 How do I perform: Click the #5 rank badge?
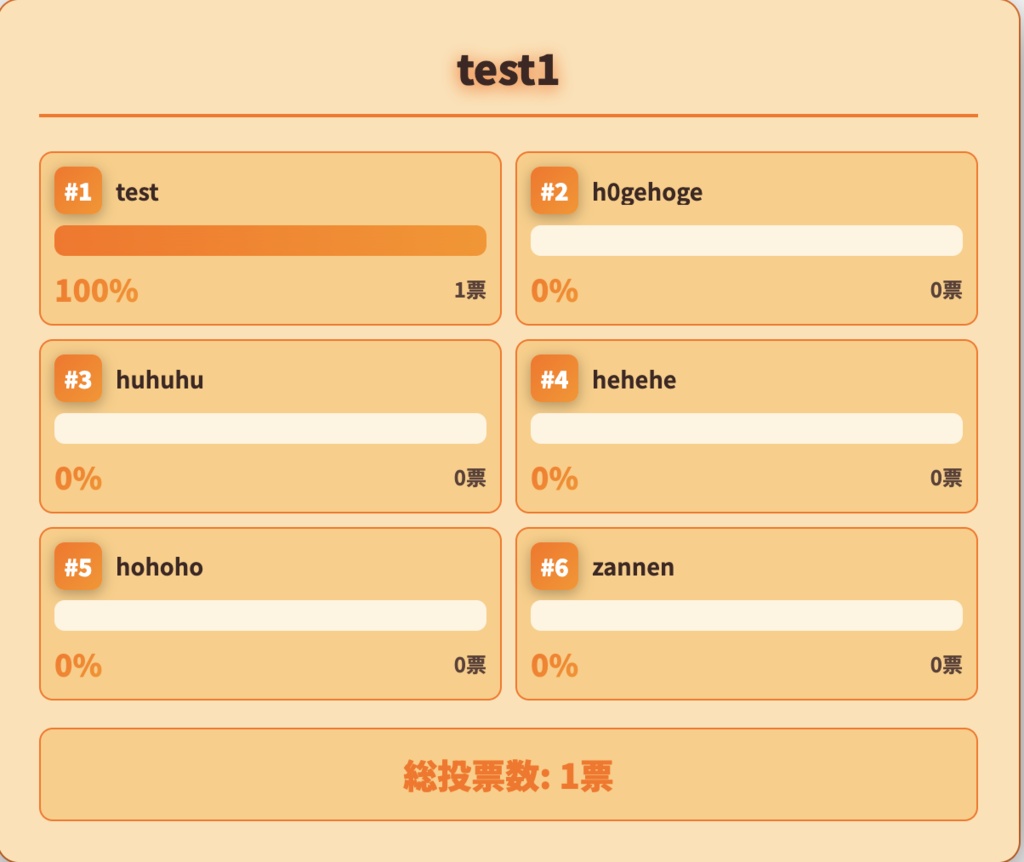pyautogui.click(x=78, y=567)
